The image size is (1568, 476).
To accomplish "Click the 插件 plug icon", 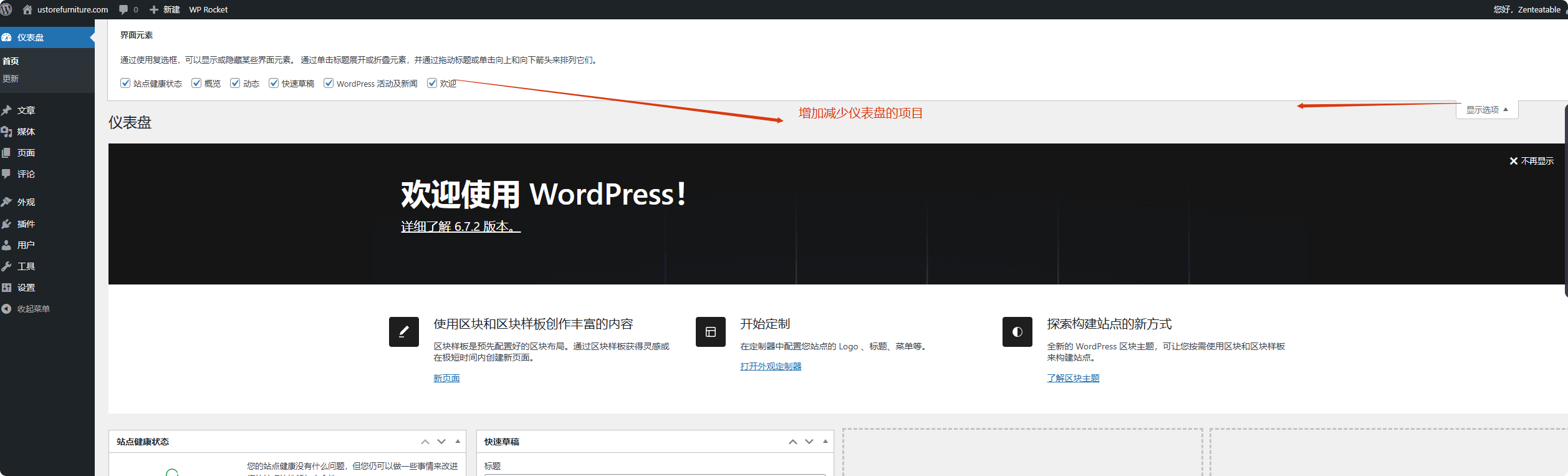I will 7,224.
